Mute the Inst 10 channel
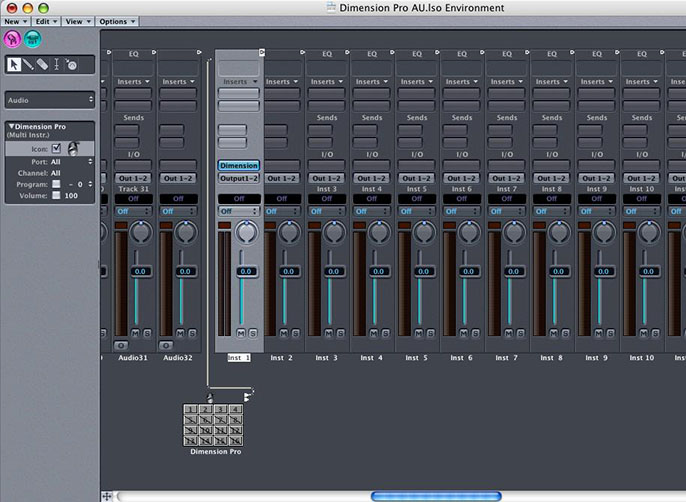 (643, 333)
